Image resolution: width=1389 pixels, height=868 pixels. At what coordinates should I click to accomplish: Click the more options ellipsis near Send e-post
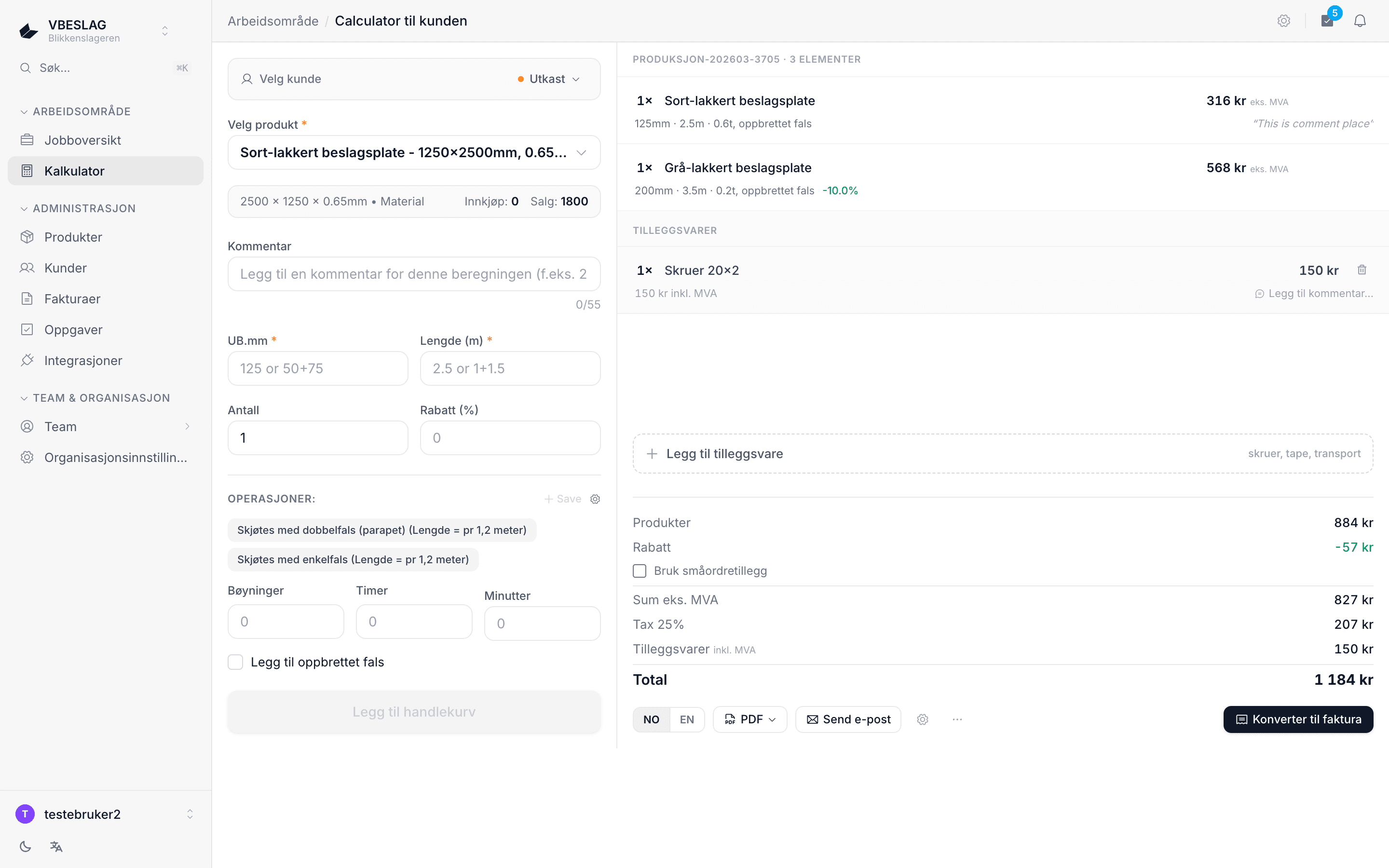click(x=957, y=719)
